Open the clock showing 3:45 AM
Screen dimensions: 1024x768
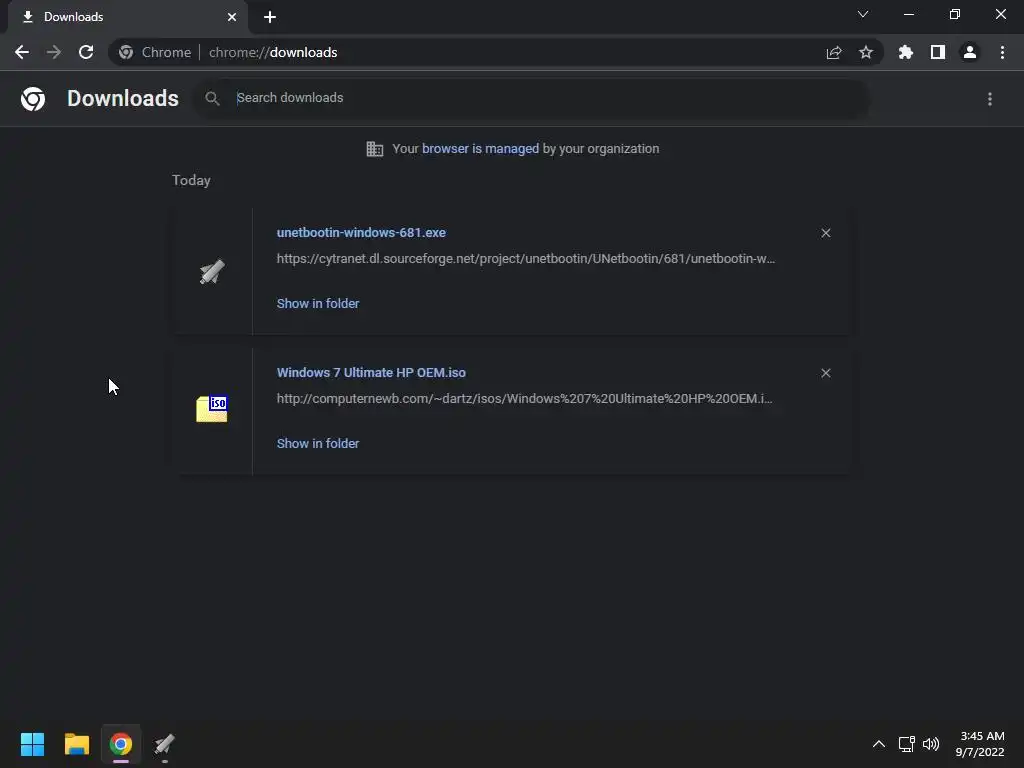tap(980, 744)
